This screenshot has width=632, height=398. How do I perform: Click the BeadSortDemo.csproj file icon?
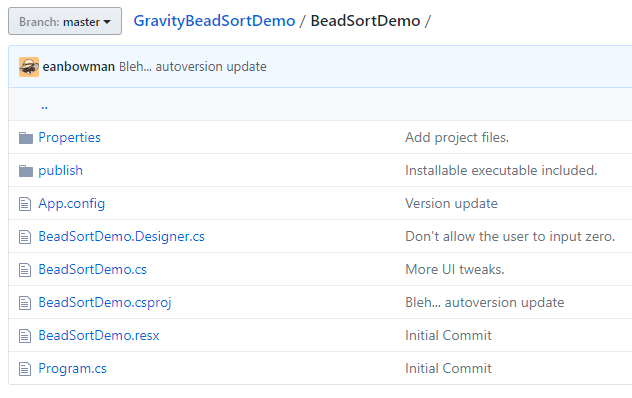click(x=25, y=303)
